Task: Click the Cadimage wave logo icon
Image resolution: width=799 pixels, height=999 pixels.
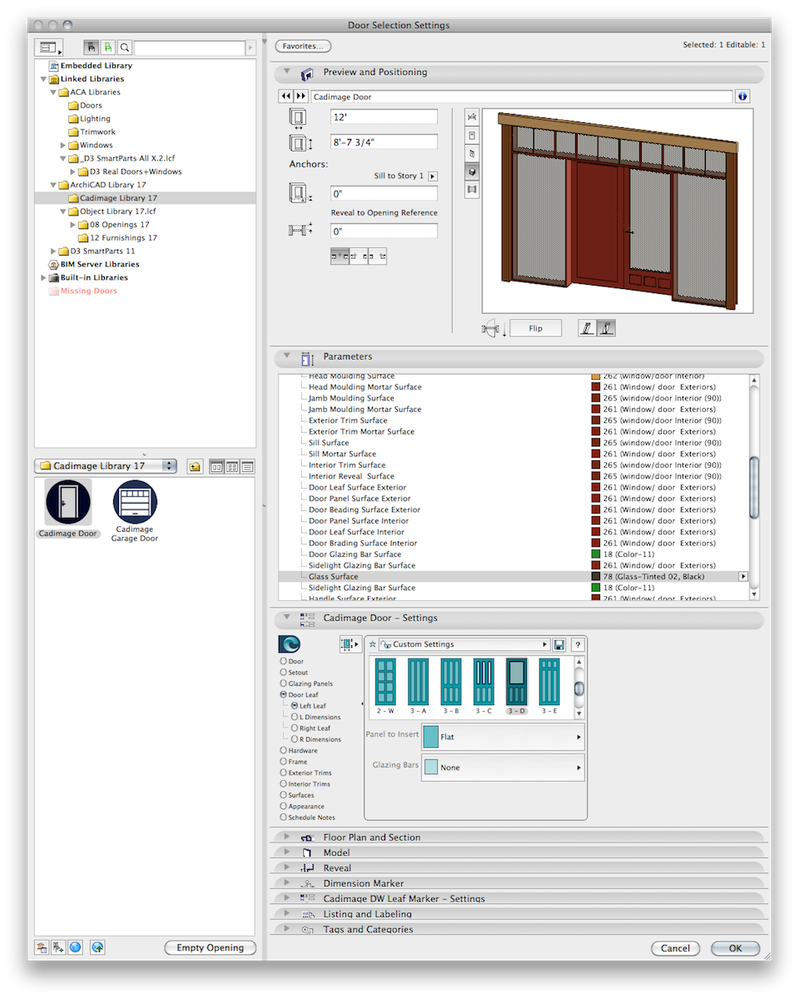Action: pos(289,644)
